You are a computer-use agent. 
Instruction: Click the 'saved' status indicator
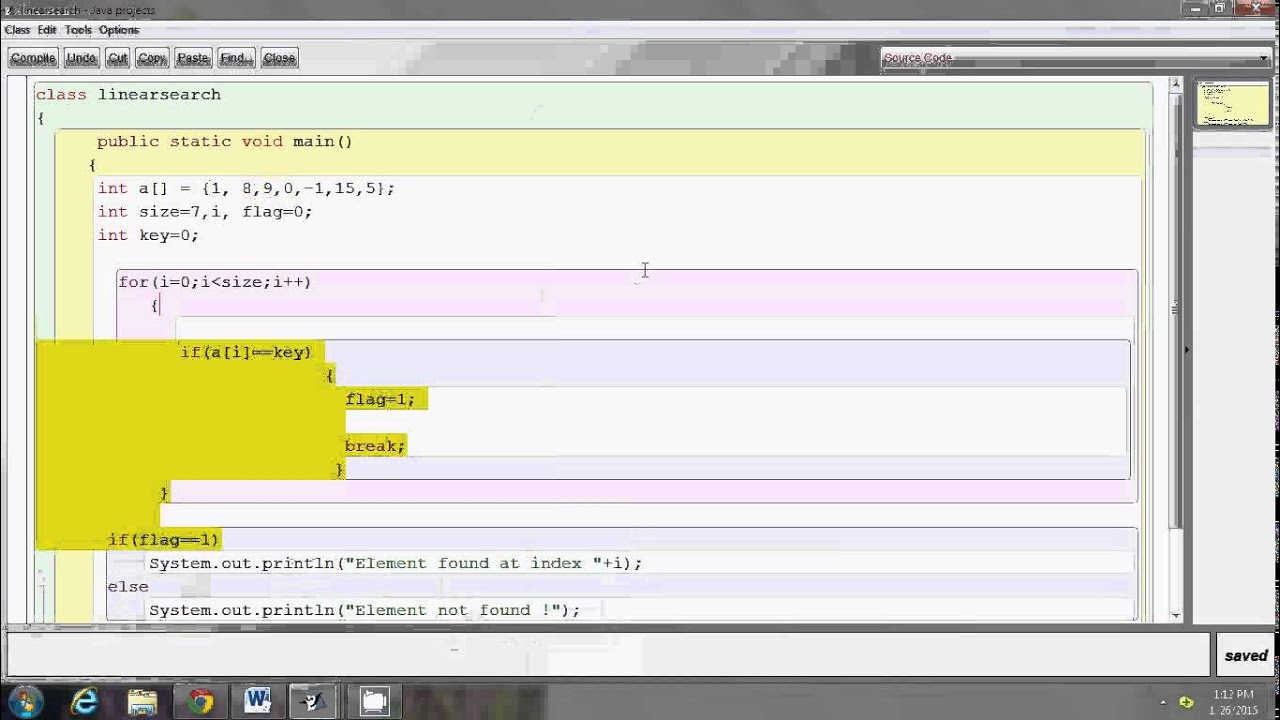click(1246, 656)
